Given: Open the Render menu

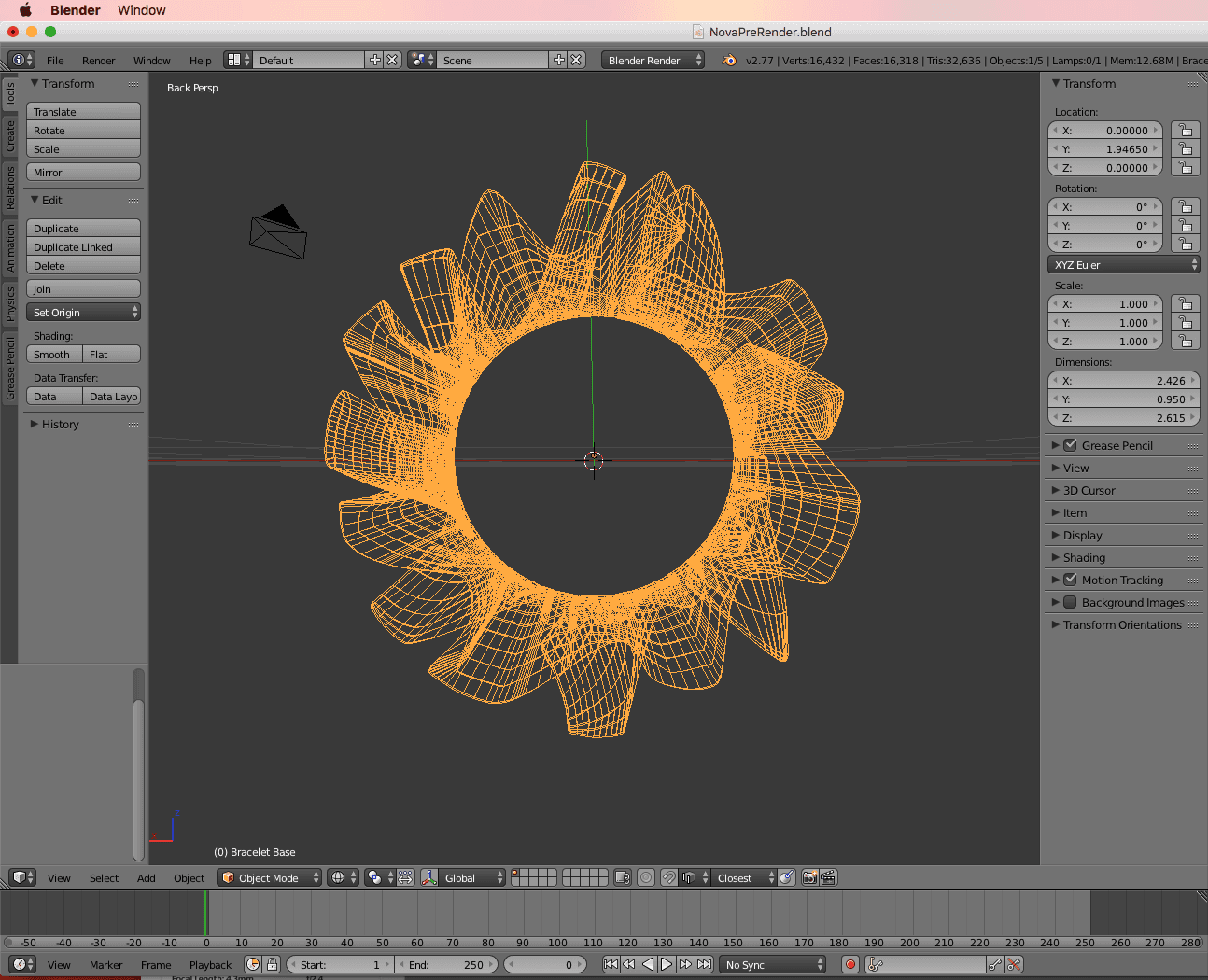Looking at the screenshot, I should 98,61.
